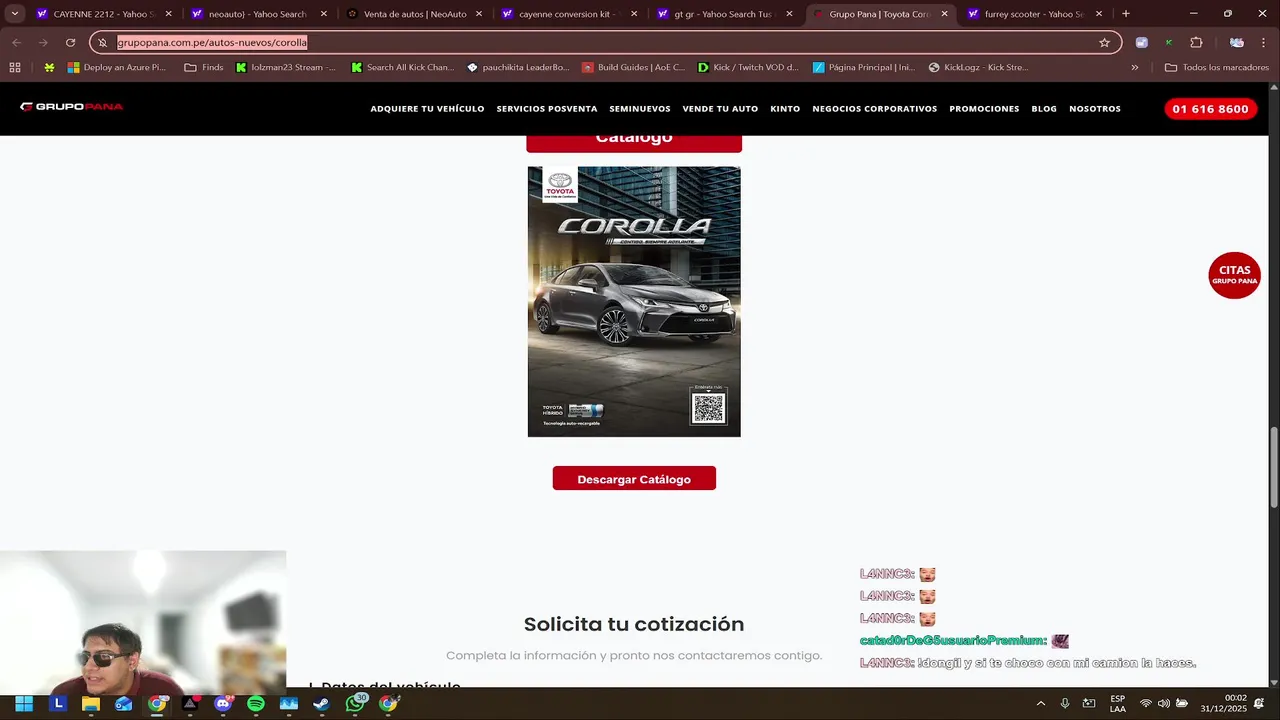Open volume control speaker icon
Screen dimensions: 1280x720
pos(1164,704)
